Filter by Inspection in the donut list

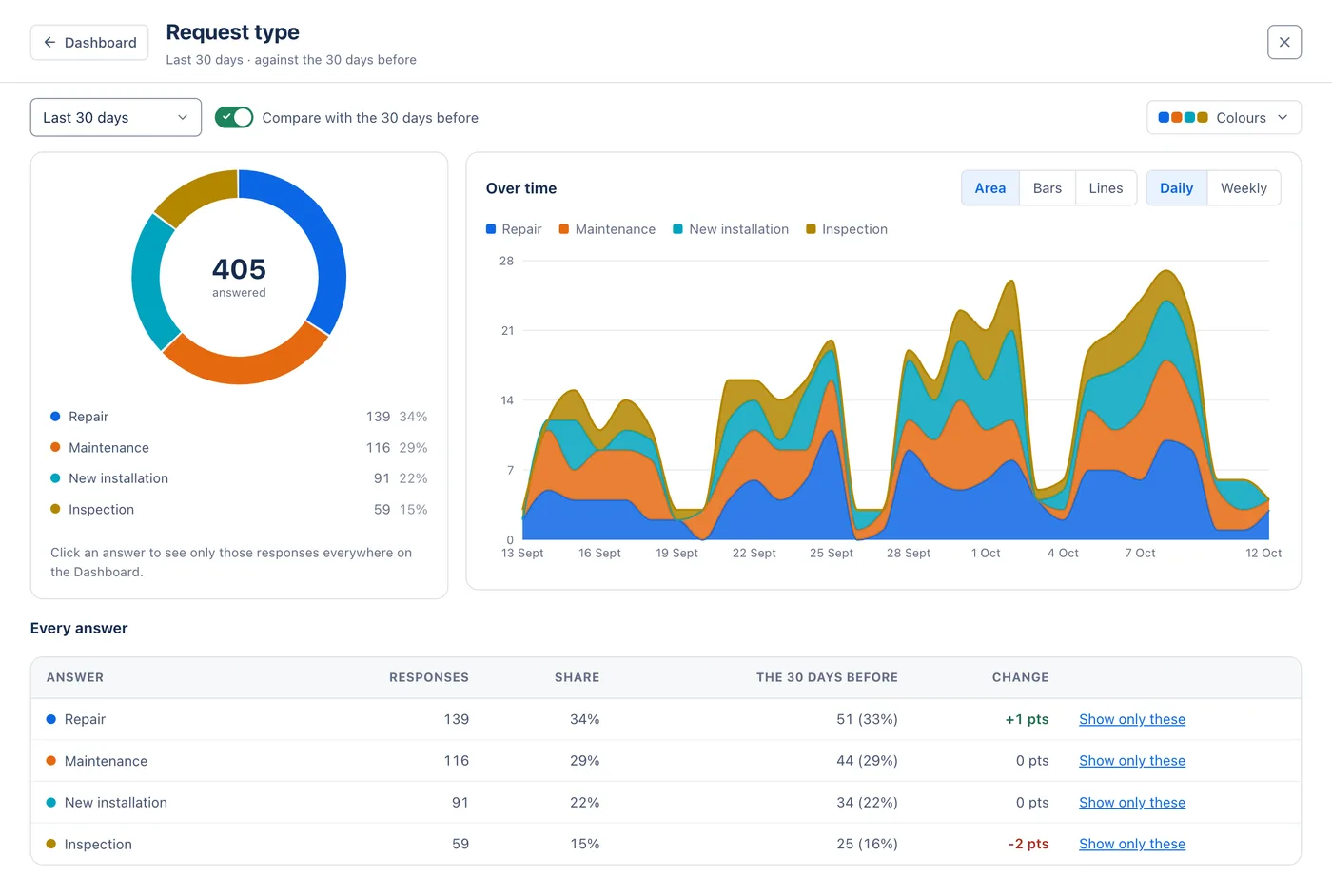(239, 510)
